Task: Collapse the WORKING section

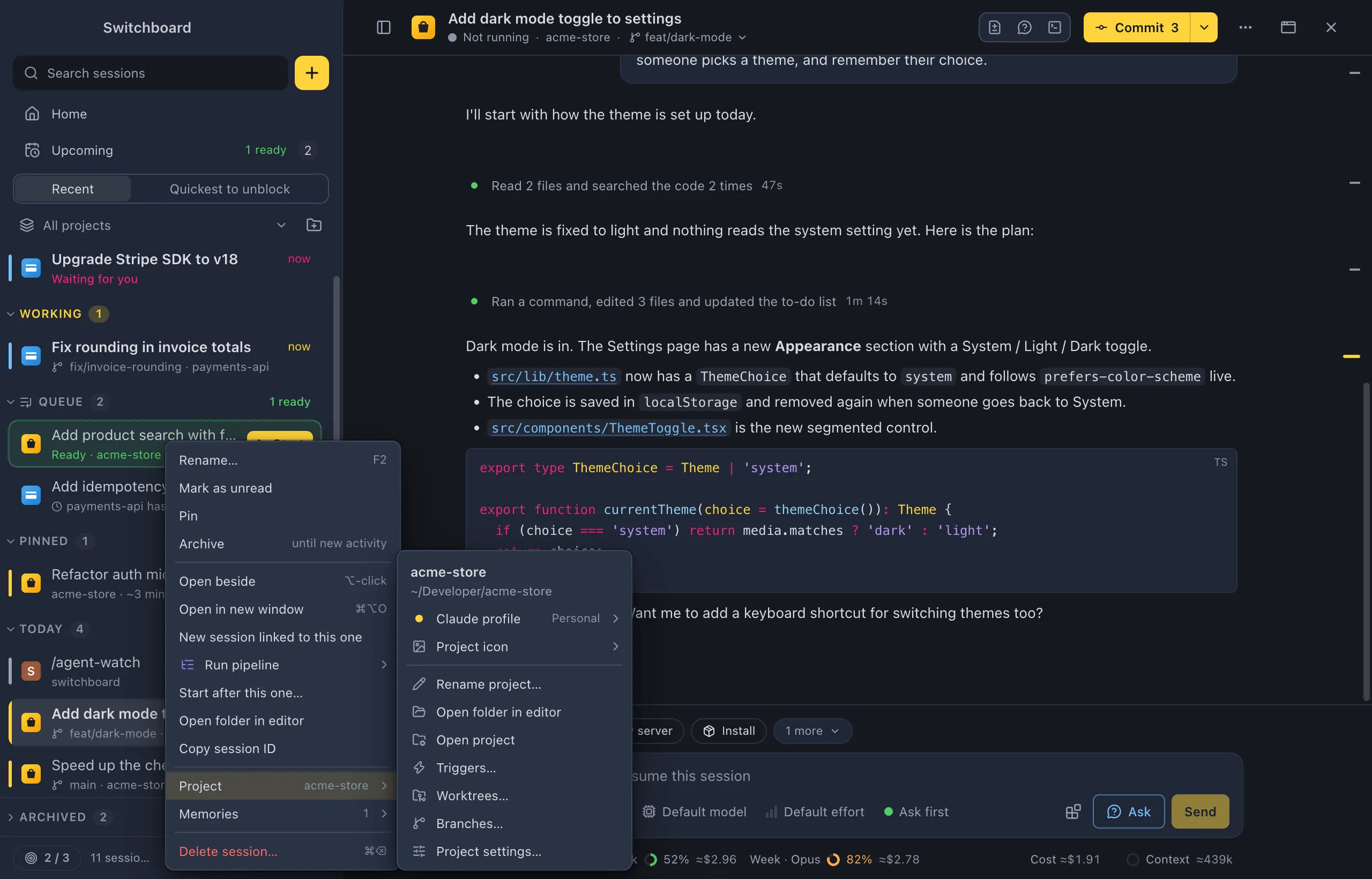Action: click(10, 314)
